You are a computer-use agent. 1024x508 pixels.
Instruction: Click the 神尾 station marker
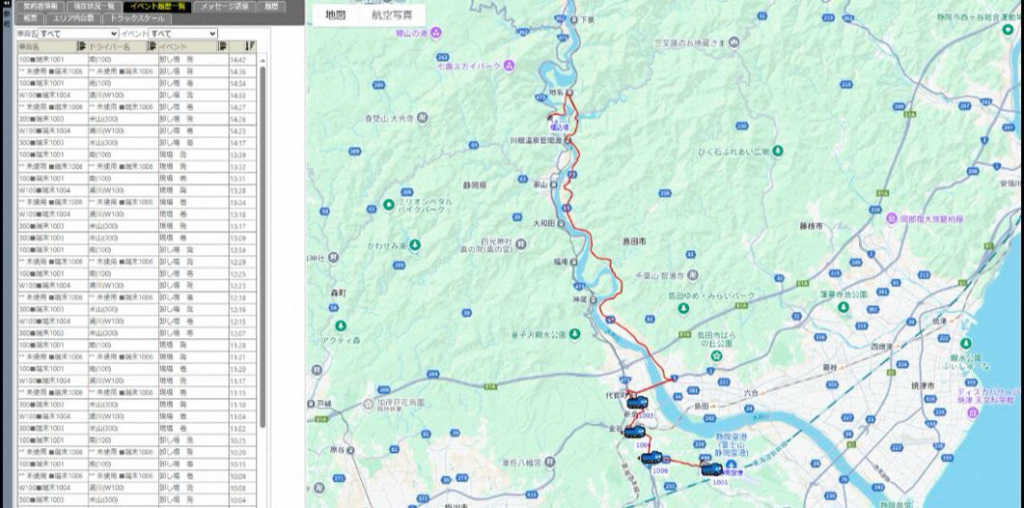(594, 300)
